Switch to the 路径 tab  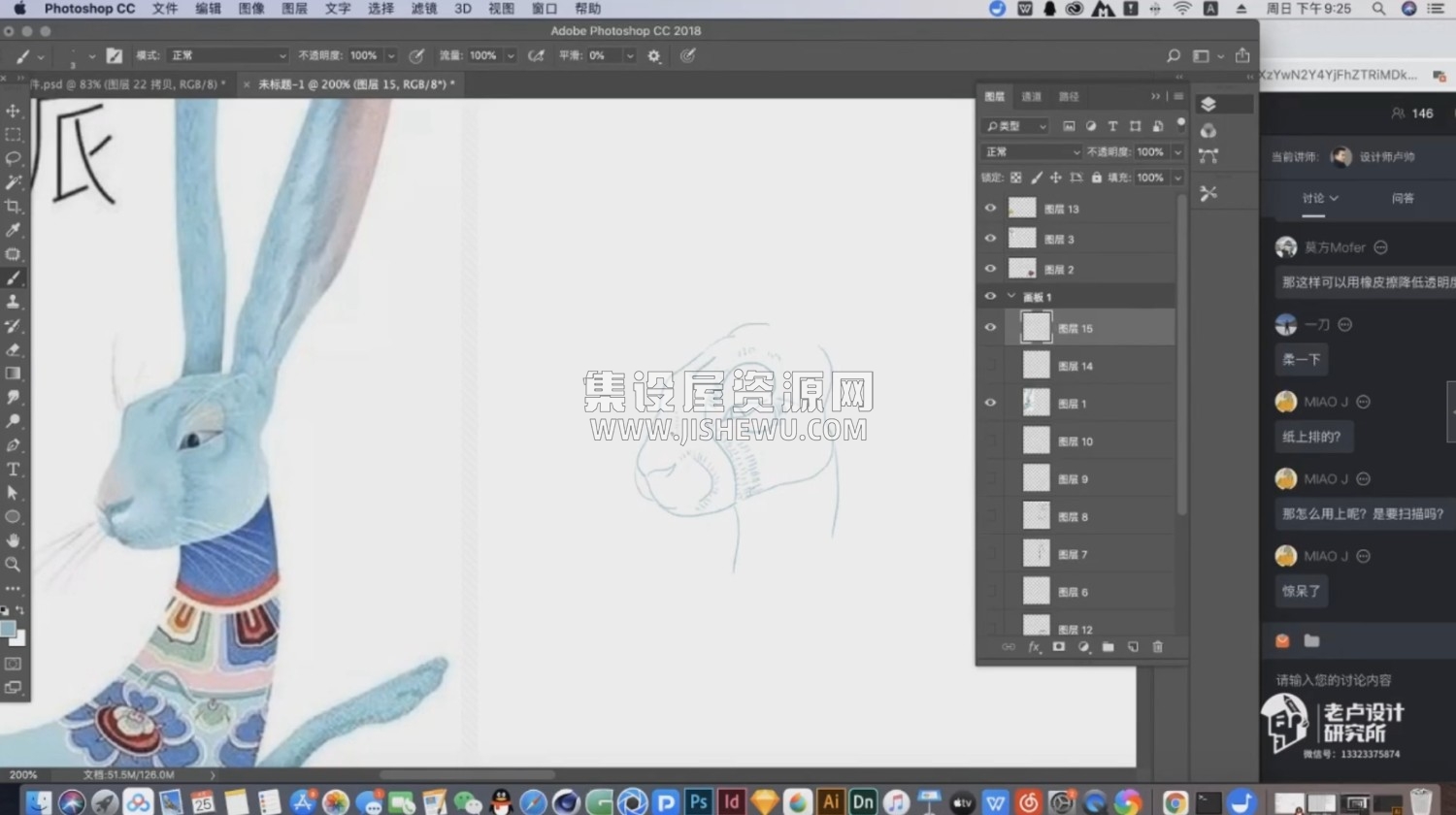point(1068,97)
